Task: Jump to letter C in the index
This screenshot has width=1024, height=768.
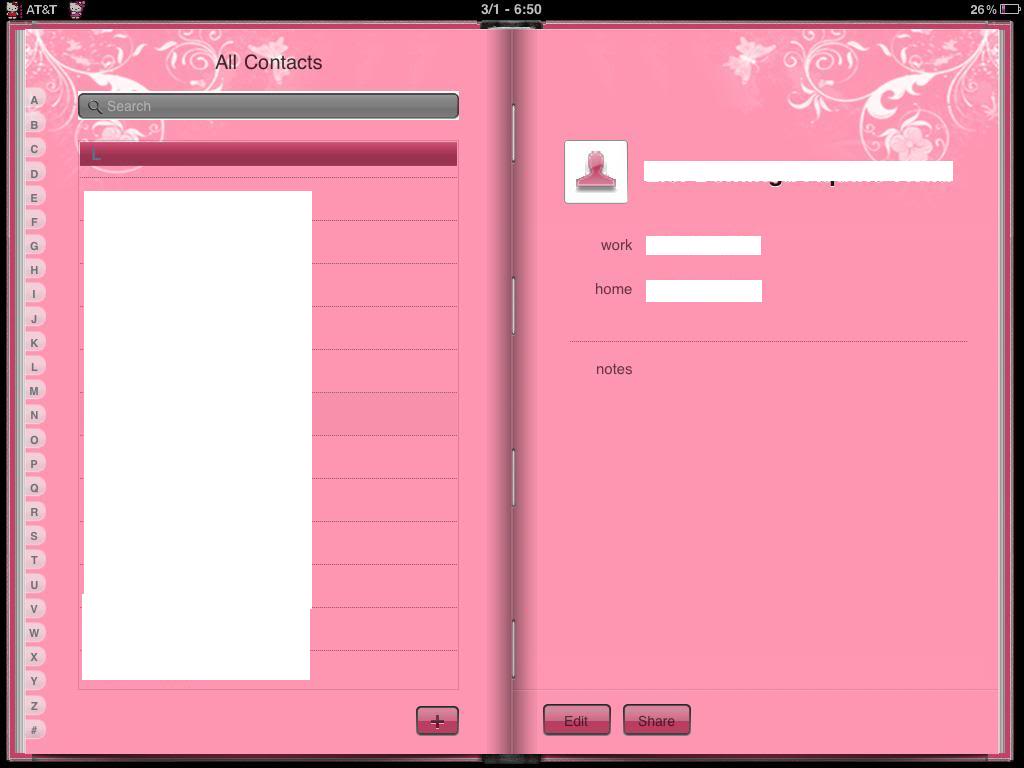Action: (x=34, y=149)
